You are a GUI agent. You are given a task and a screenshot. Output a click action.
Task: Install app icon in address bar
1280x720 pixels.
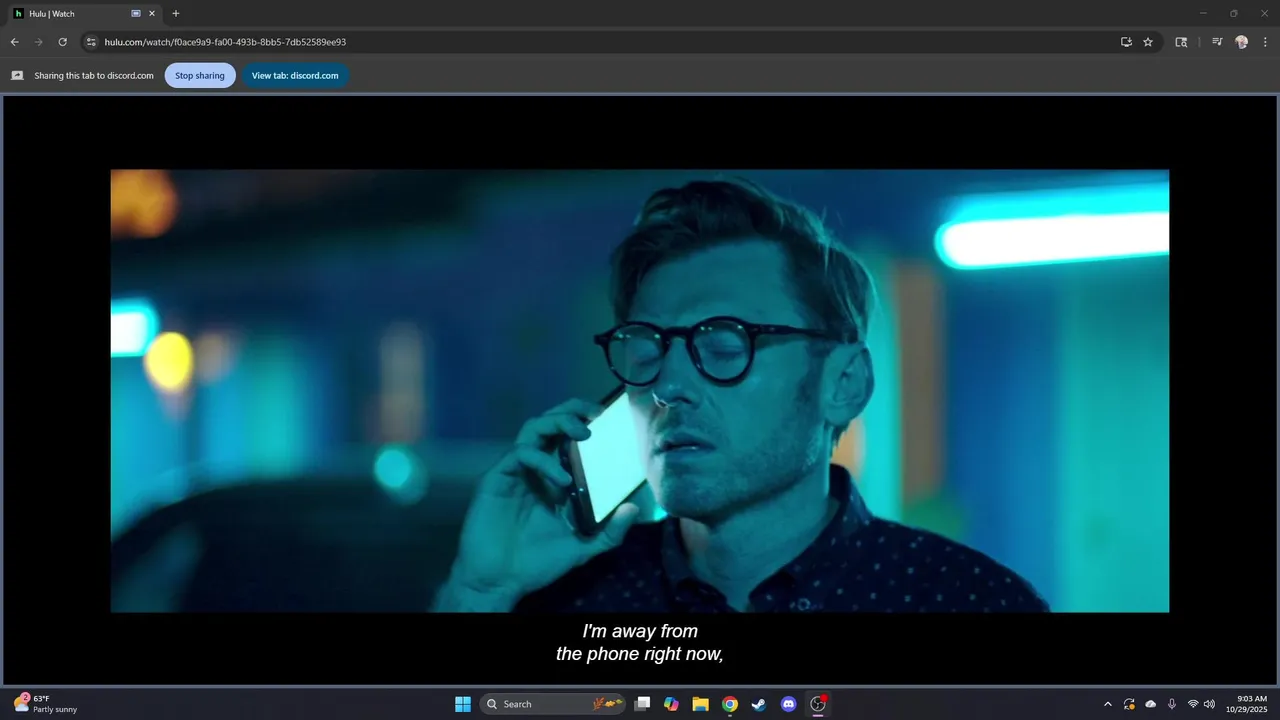[1126, 42]
